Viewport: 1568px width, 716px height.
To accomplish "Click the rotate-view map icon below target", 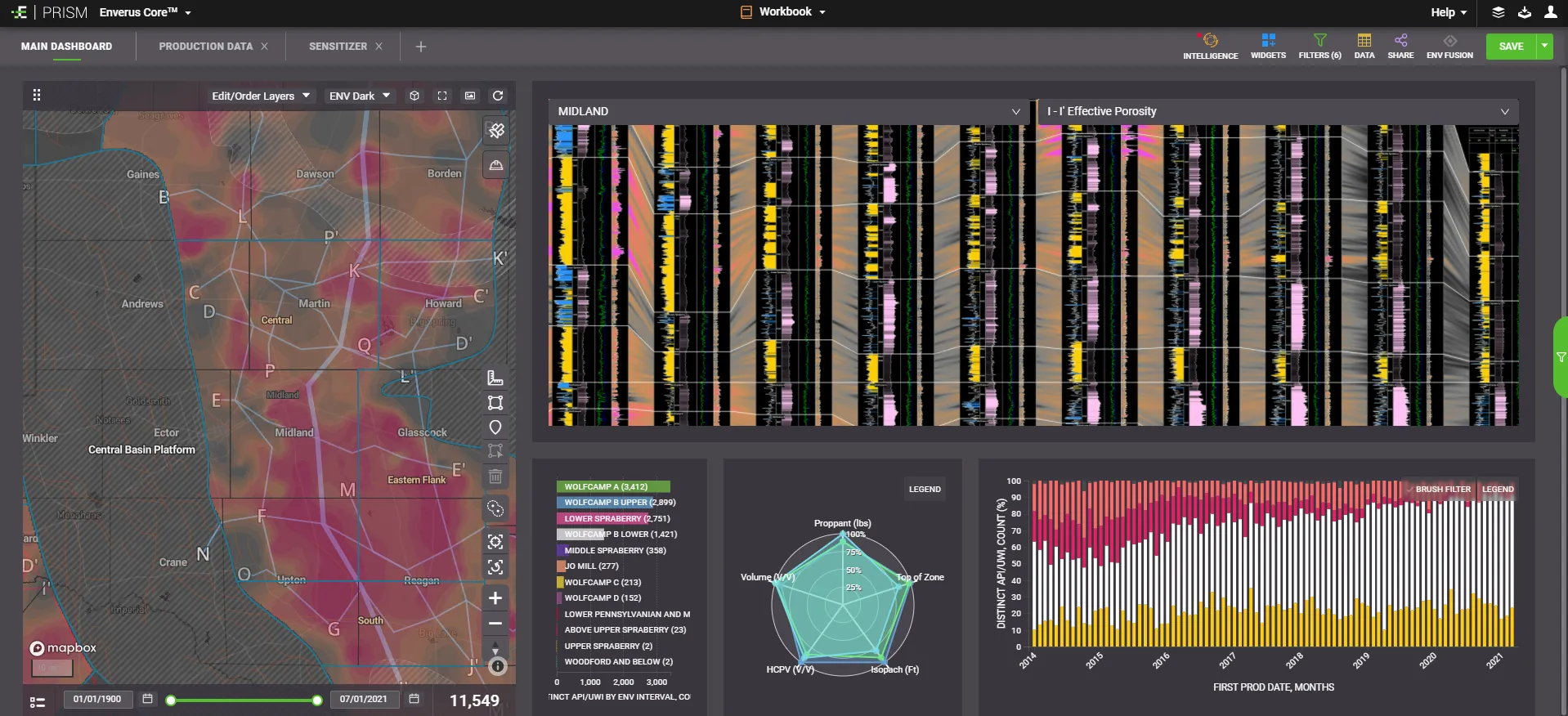I will 495,566.
